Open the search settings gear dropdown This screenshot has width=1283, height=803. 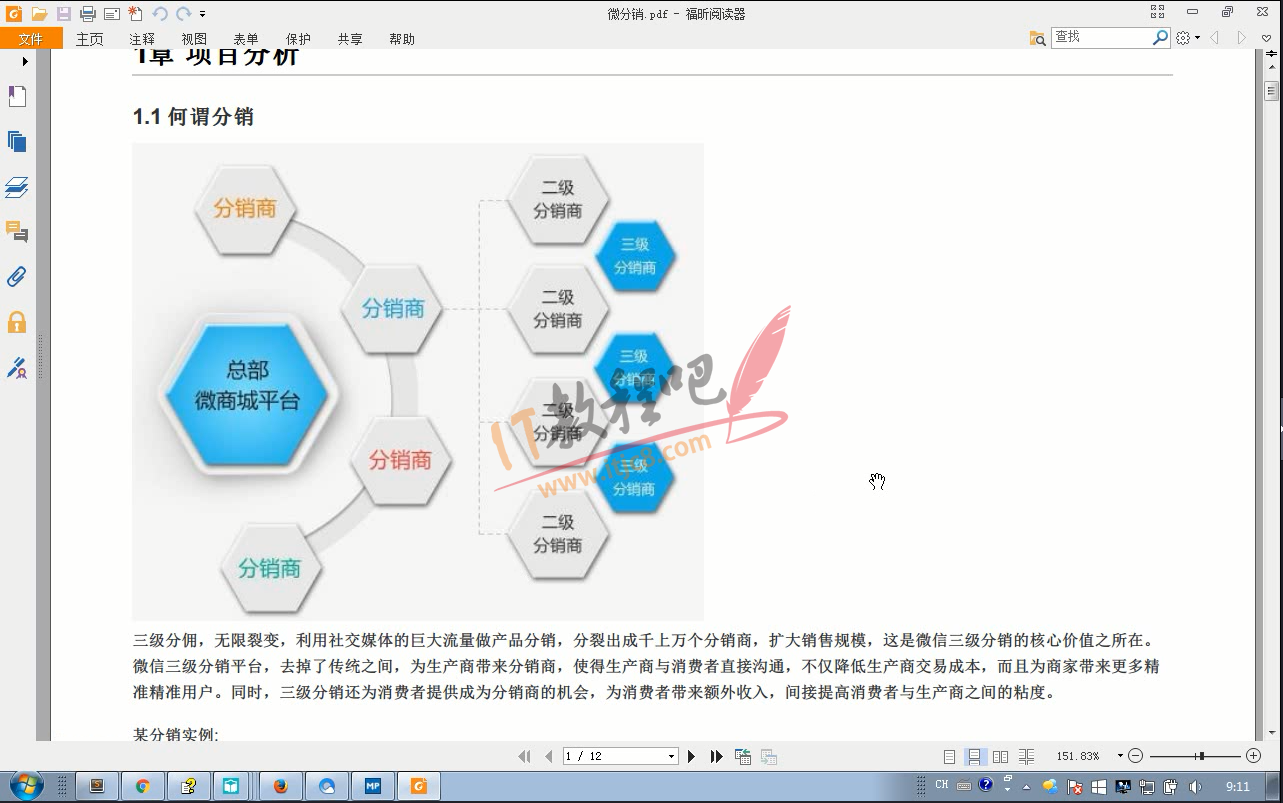point(1188,38)
